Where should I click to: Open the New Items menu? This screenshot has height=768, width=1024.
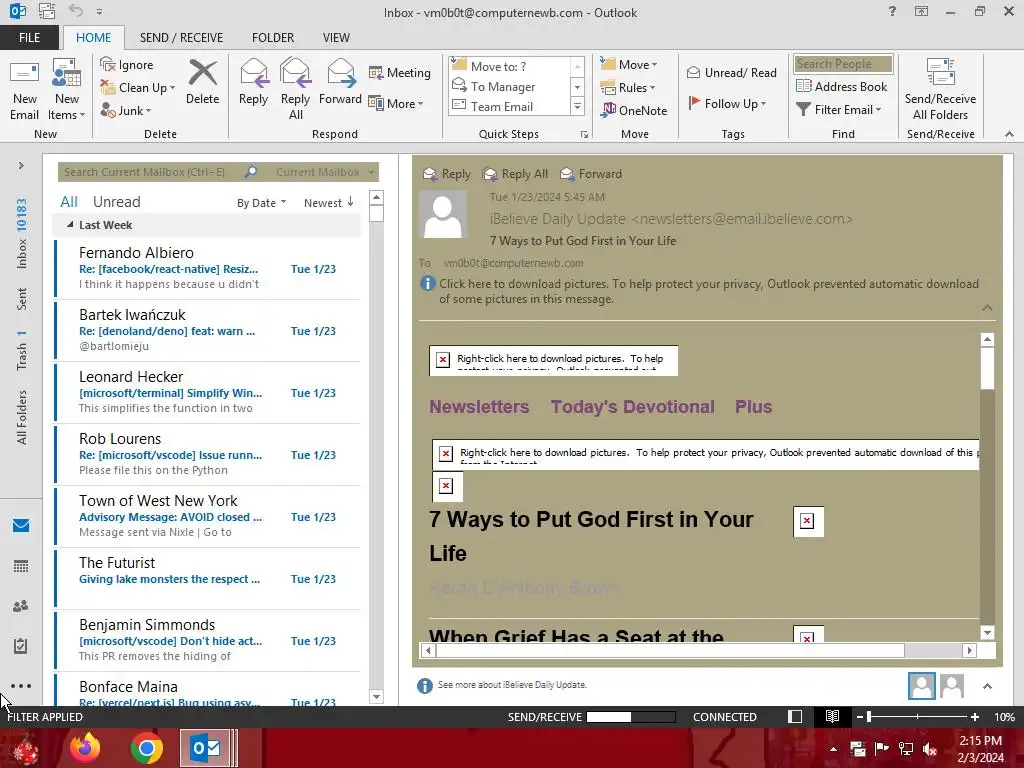(66, 90)
